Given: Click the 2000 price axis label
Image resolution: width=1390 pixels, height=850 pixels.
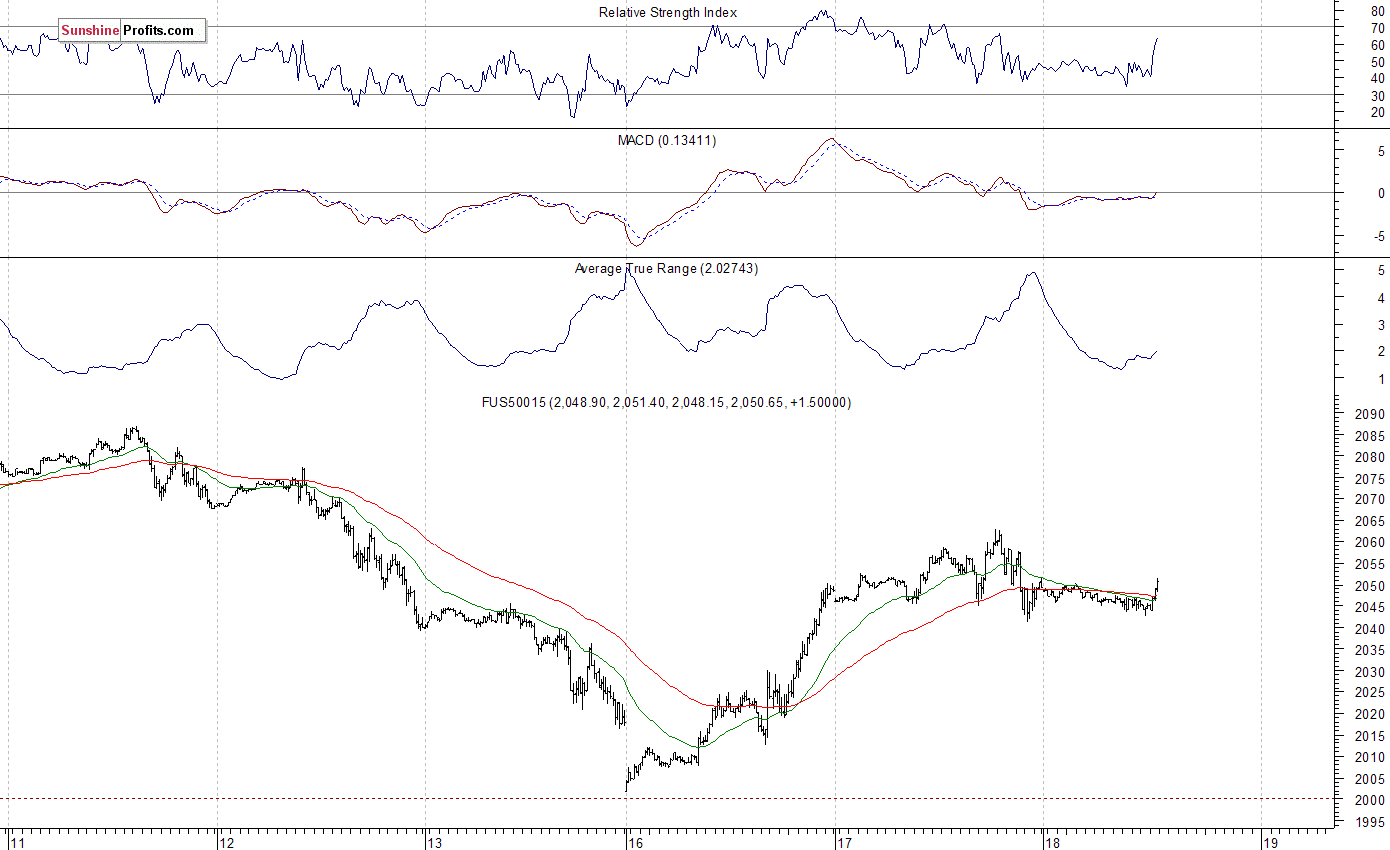Looking at the screenshot, I should click(1370, 800).
